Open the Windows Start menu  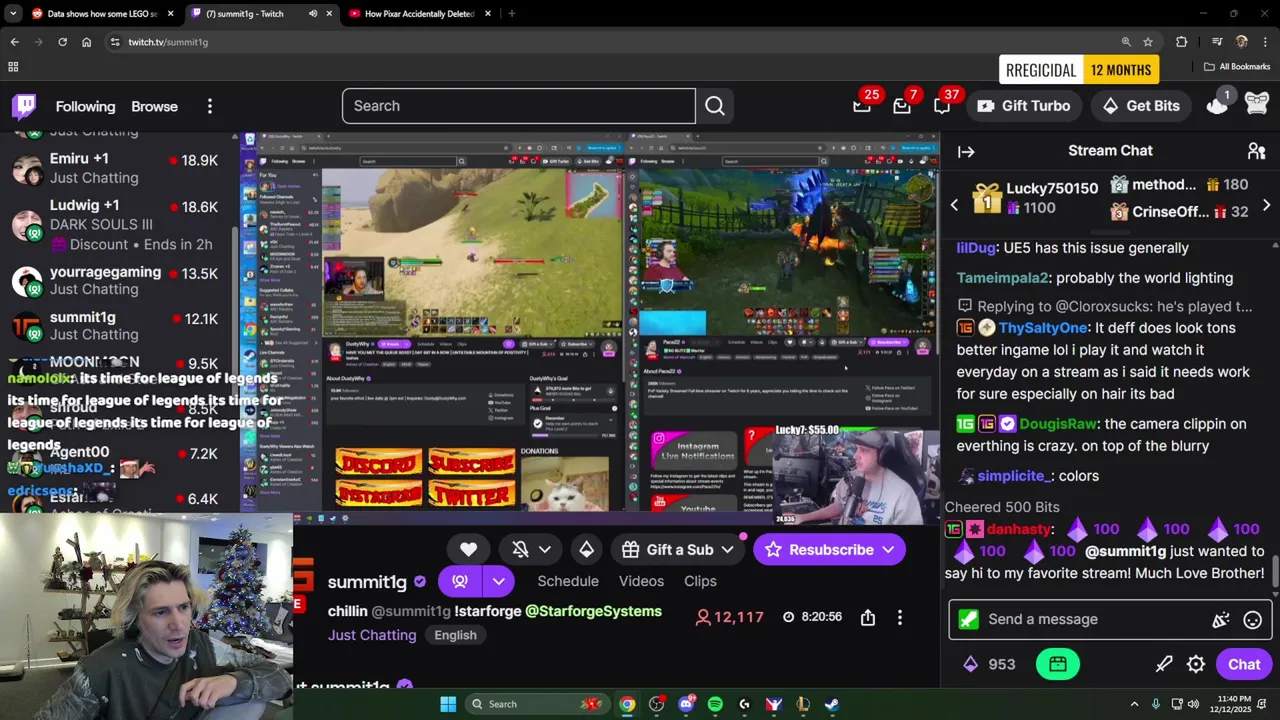point(448,704)
